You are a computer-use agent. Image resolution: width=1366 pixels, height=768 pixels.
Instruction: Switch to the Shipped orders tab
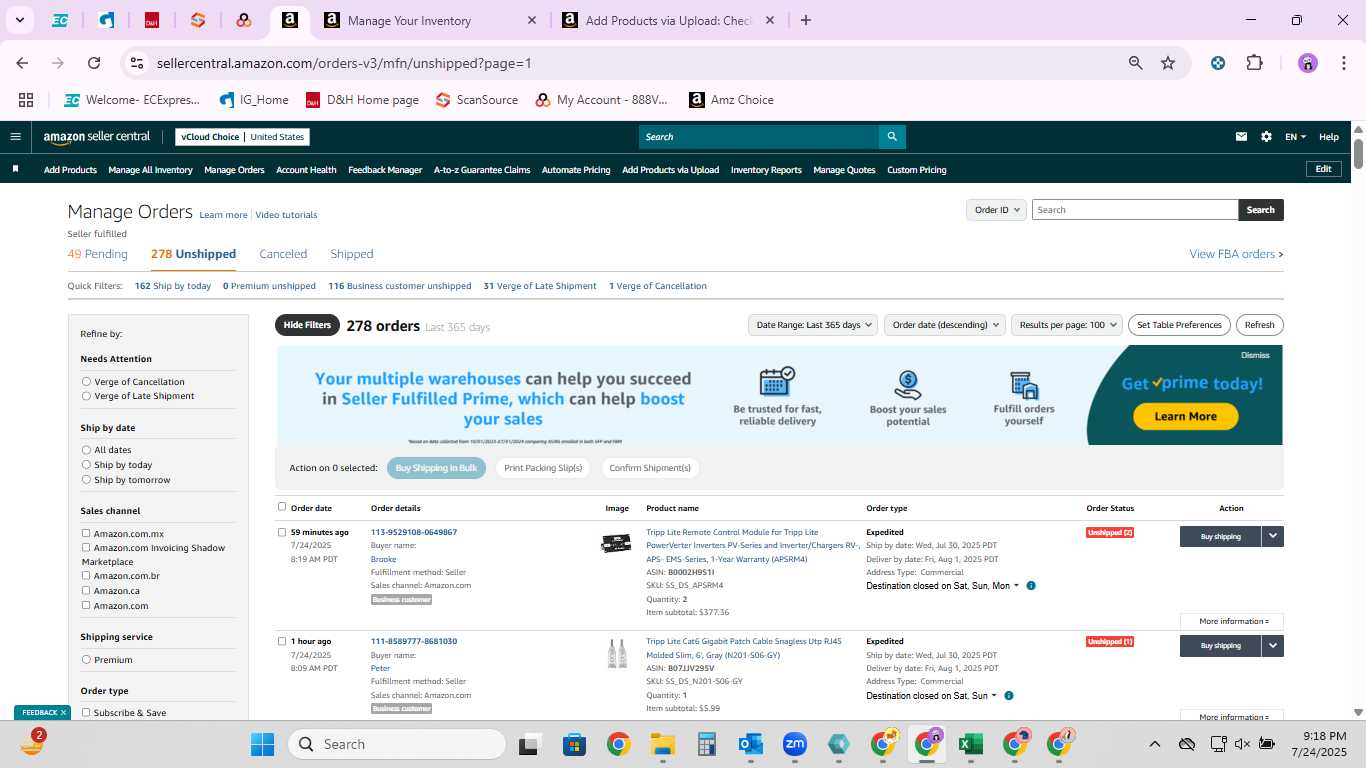(352, 254)
